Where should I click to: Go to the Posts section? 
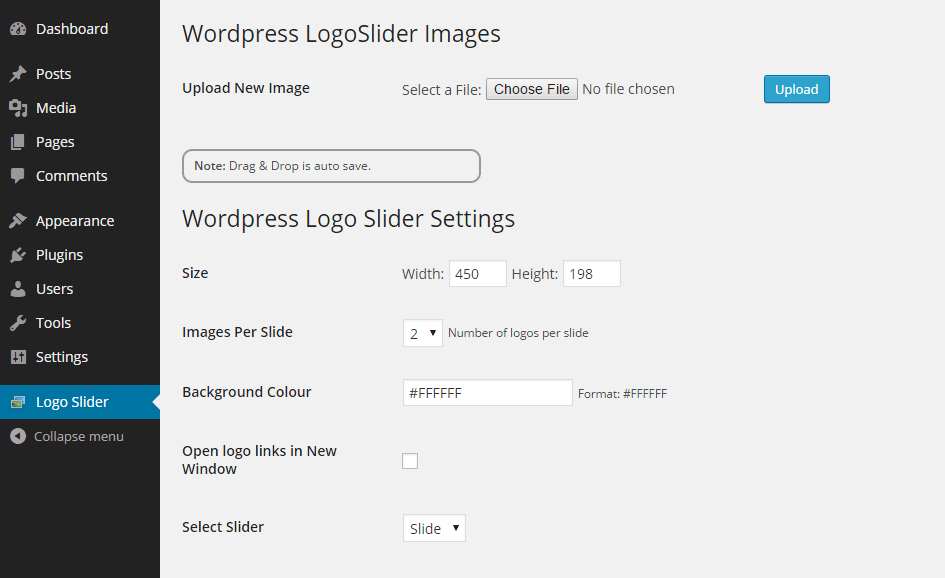[80, 74]
